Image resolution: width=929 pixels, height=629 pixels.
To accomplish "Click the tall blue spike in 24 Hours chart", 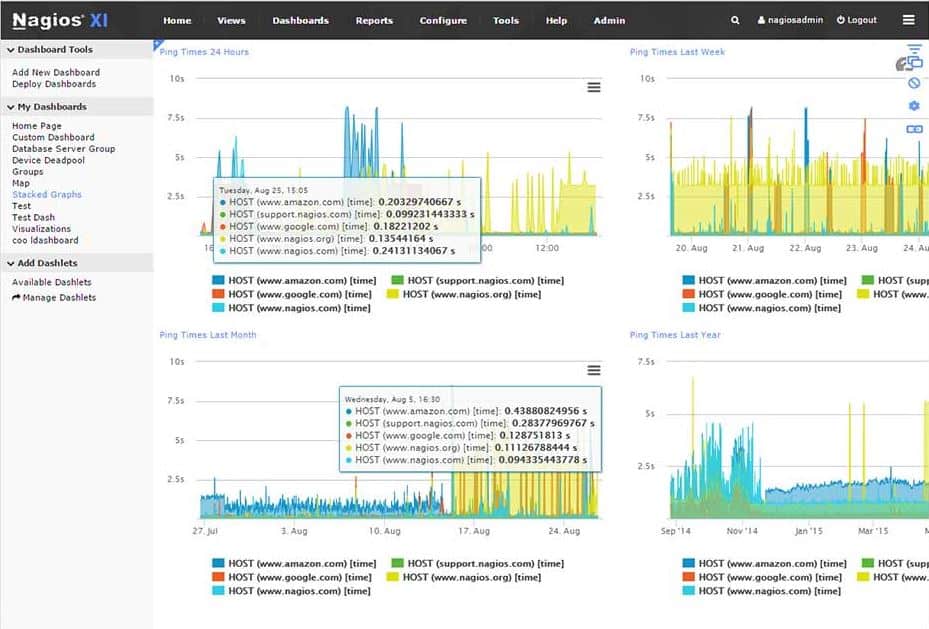I will click(x=347, y=142).
